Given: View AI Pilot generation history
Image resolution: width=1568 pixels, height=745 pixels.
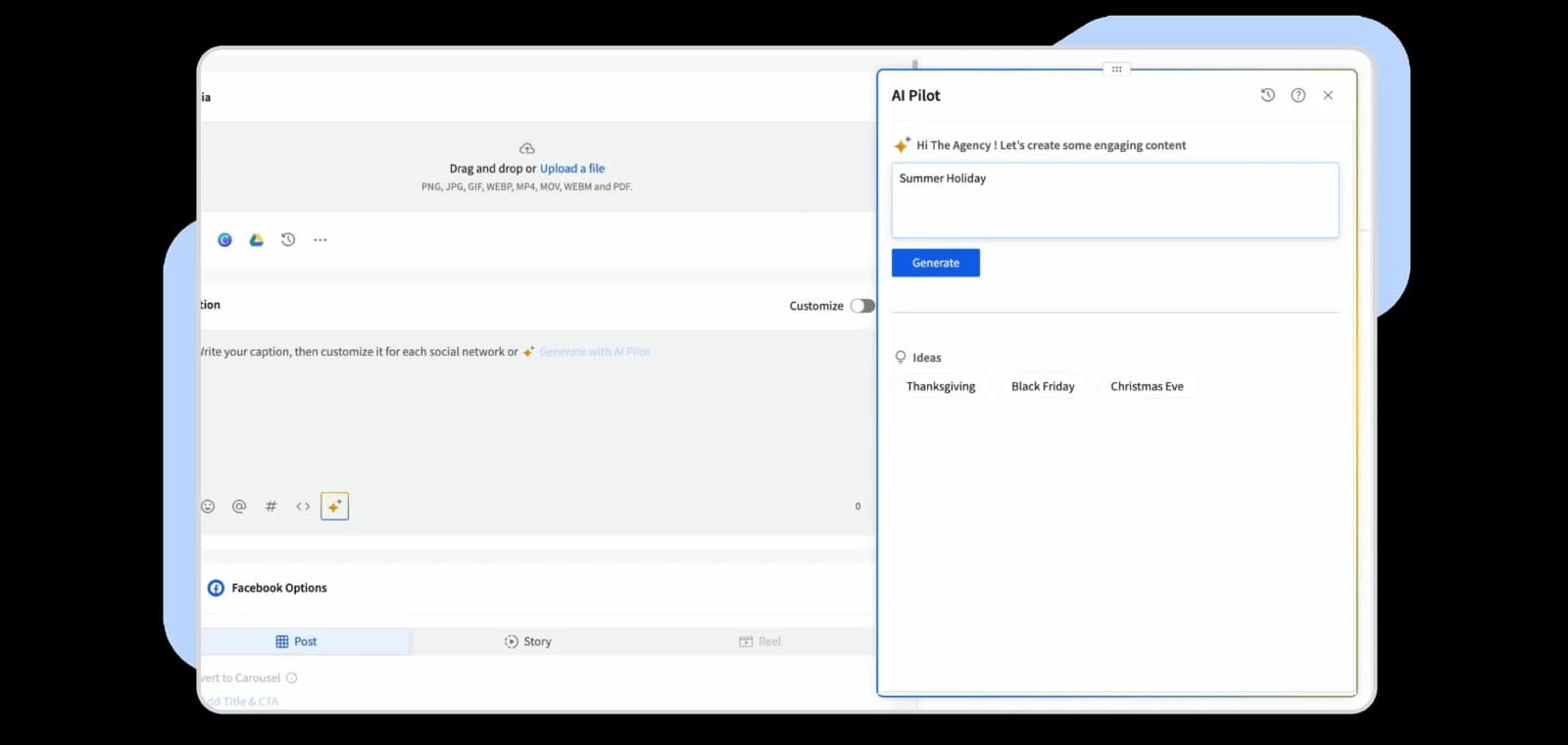Looking at the screenshot, I should (x=1268, y=95).
